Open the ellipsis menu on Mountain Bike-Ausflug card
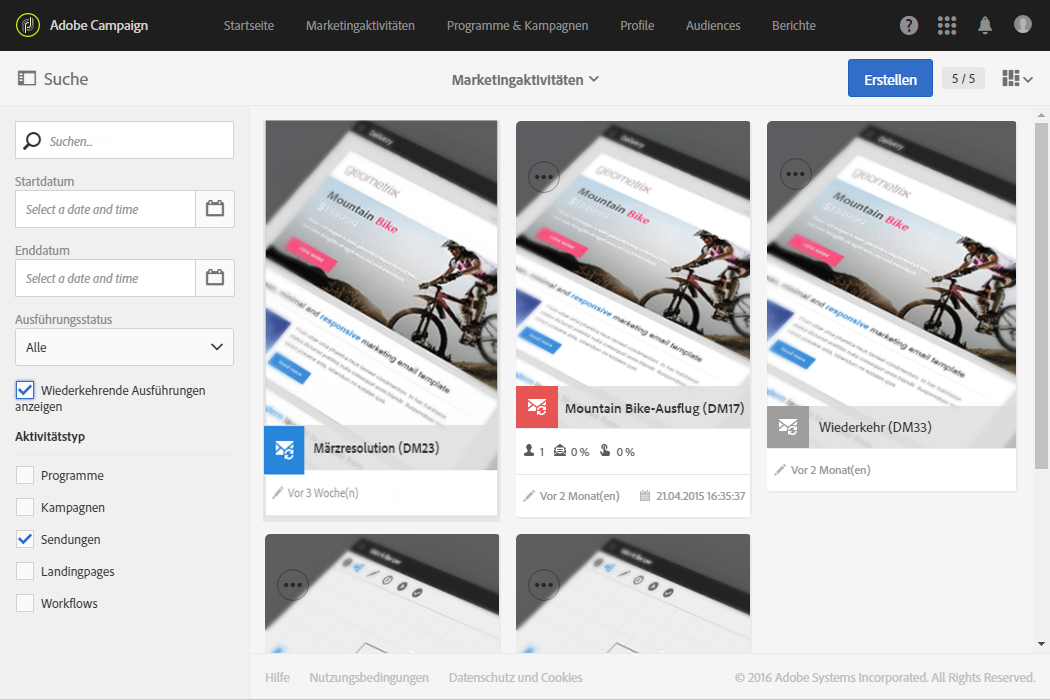Screen dimensions: 1050x700 tap(544, 177)
